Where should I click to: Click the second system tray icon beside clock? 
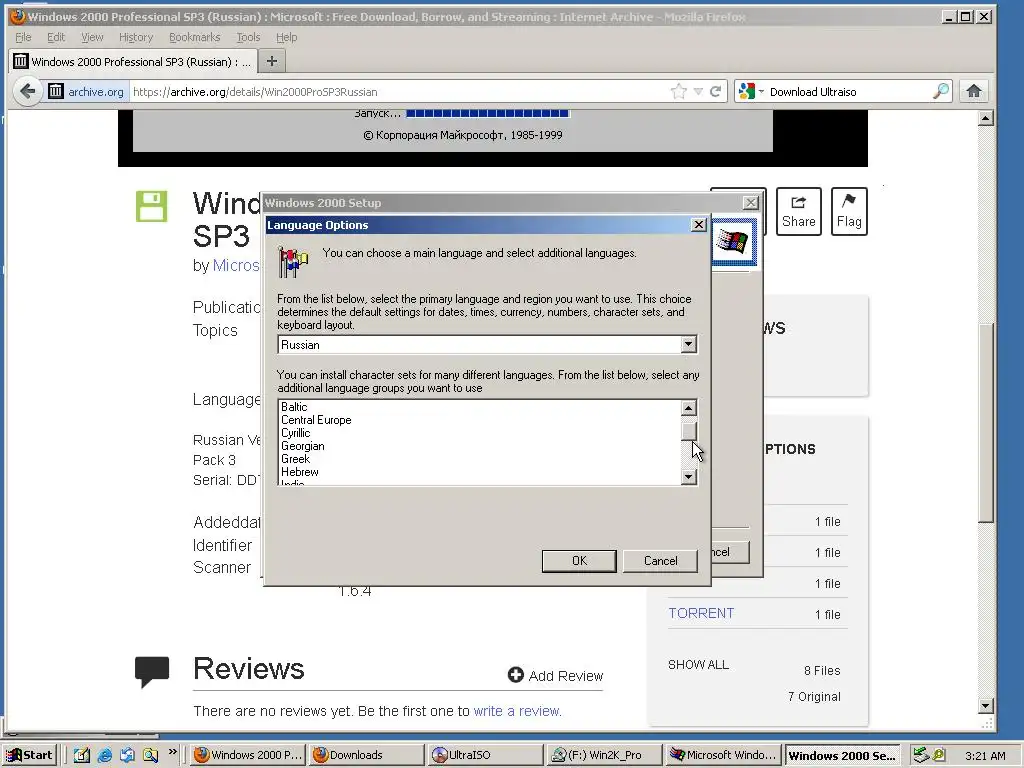938,755
